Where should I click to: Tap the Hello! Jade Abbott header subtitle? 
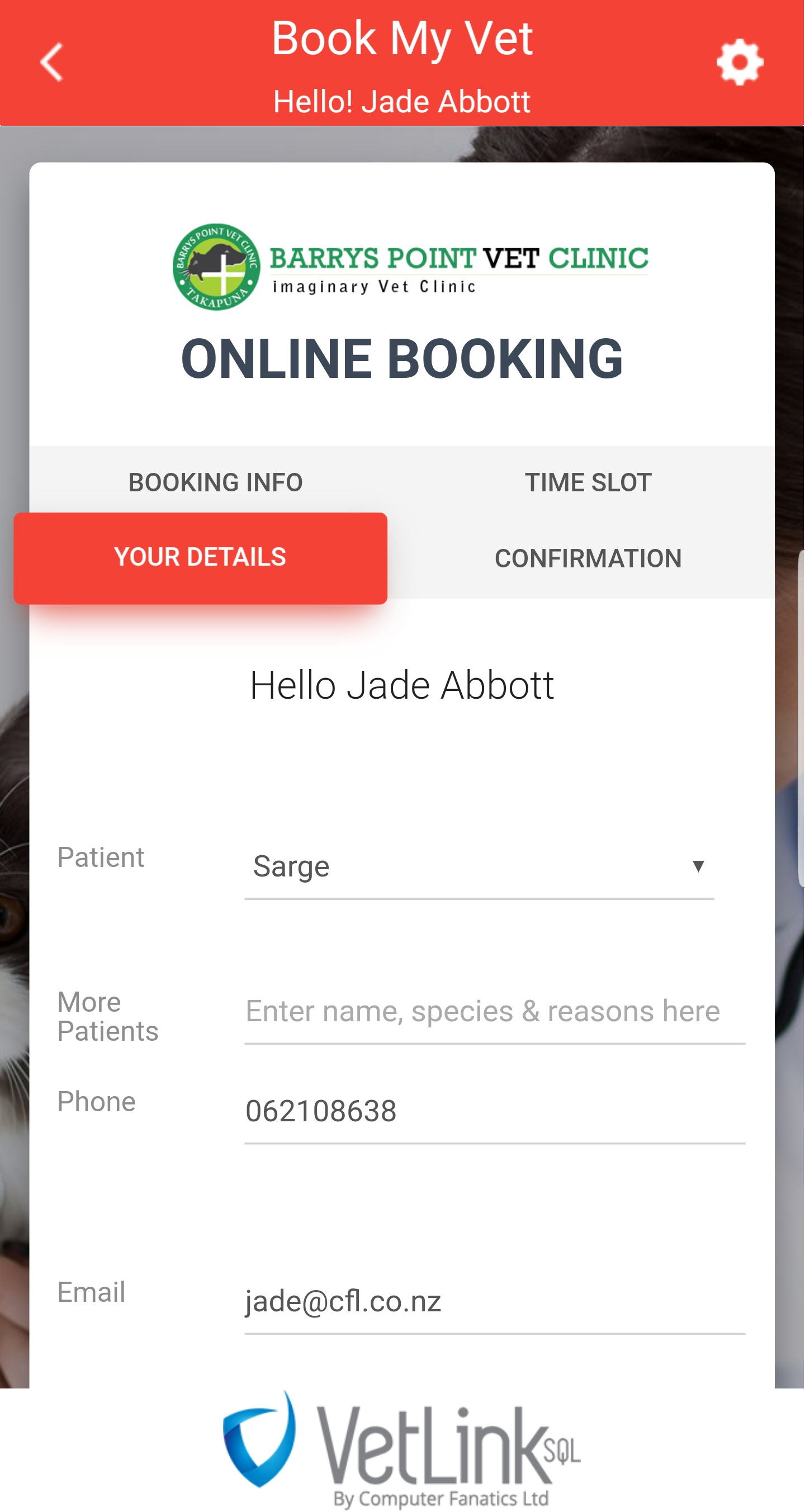click(x=401, y=102)
